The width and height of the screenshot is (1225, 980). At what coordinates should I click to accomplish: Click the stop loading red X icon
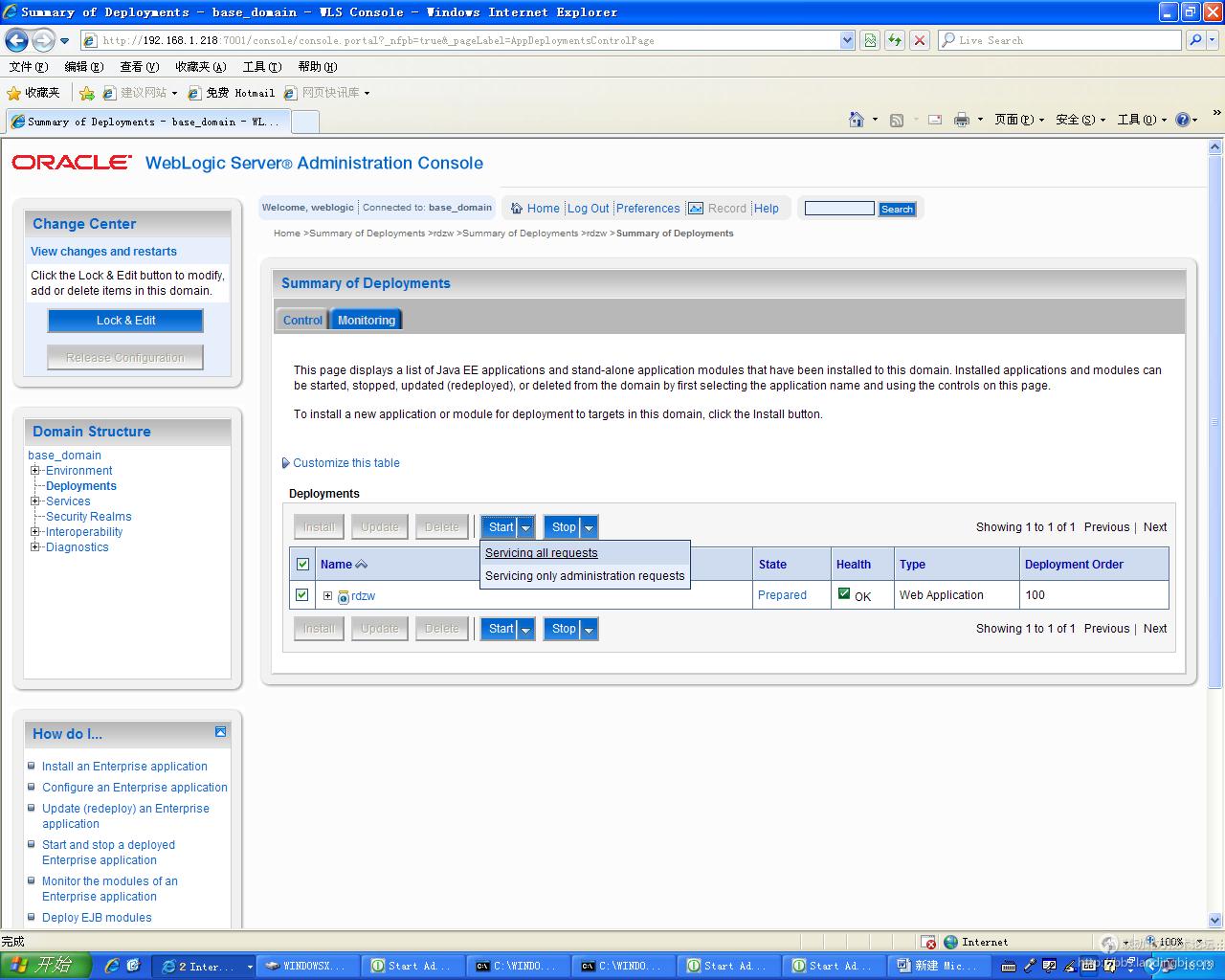point(920,40)
